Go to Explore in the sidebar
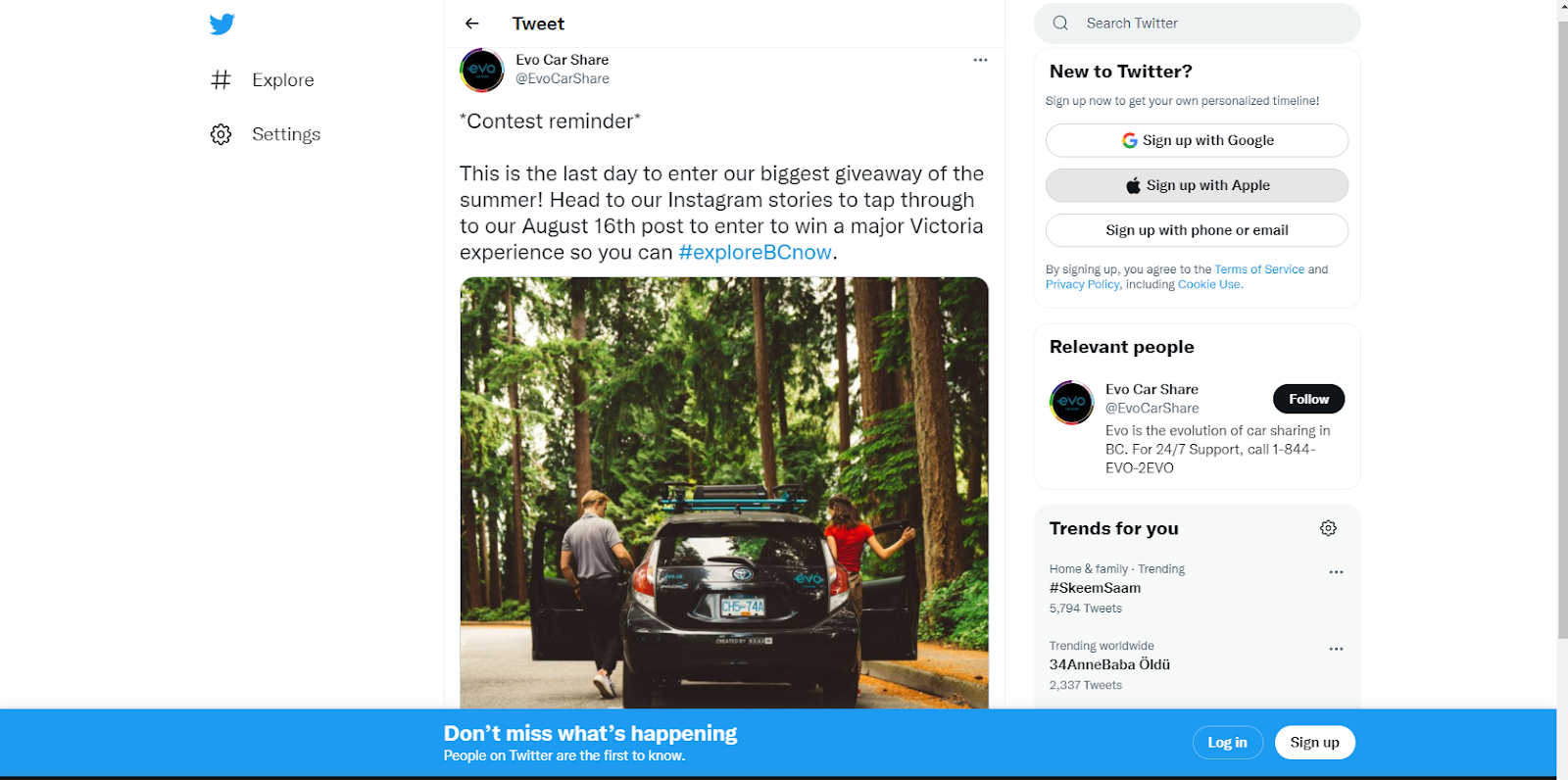 (x=283, y=80)
